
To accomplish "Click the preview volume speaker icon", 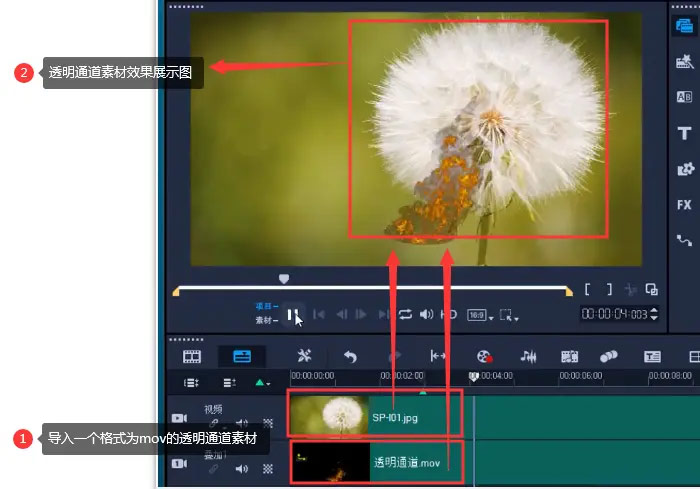I will (x=426, y=315).
